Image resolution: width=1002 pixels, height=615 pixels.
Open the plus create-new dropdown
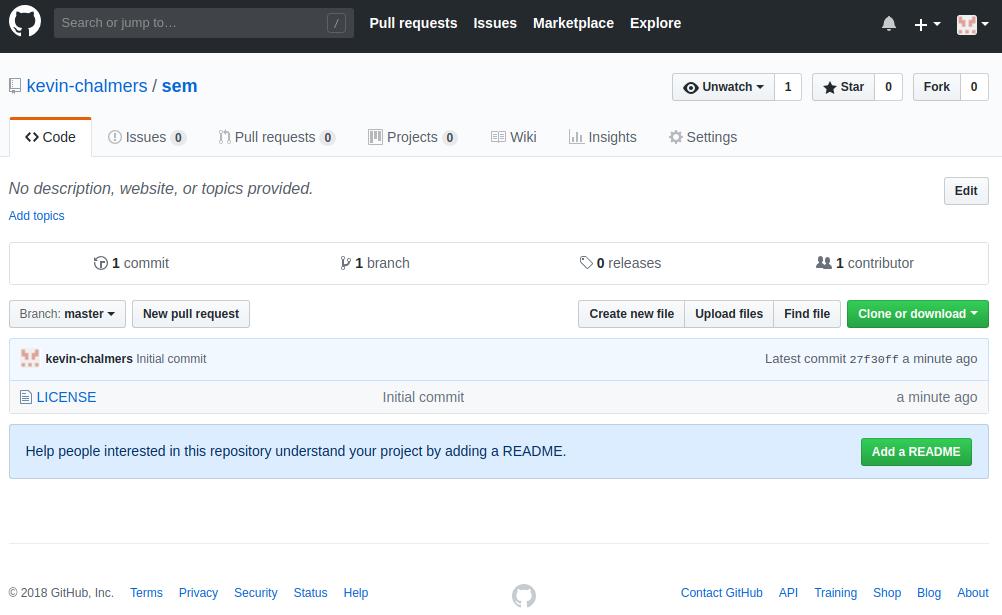[x=927, y=24]
